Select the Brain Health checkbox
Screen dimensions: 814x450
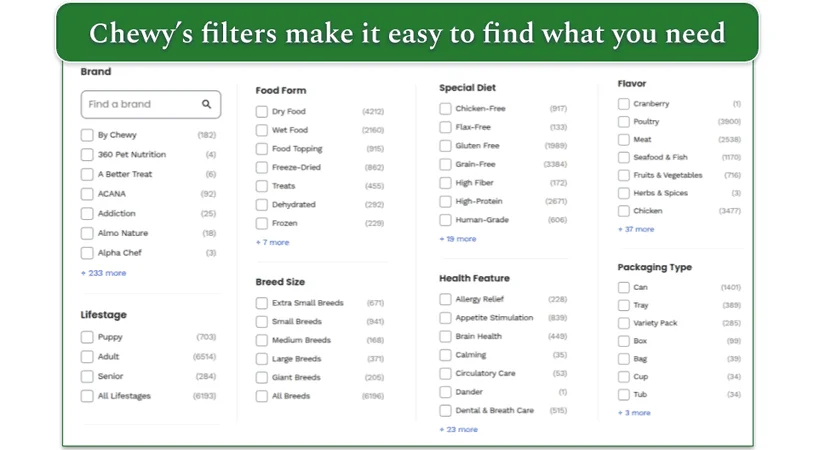click(x=445, y=337)
